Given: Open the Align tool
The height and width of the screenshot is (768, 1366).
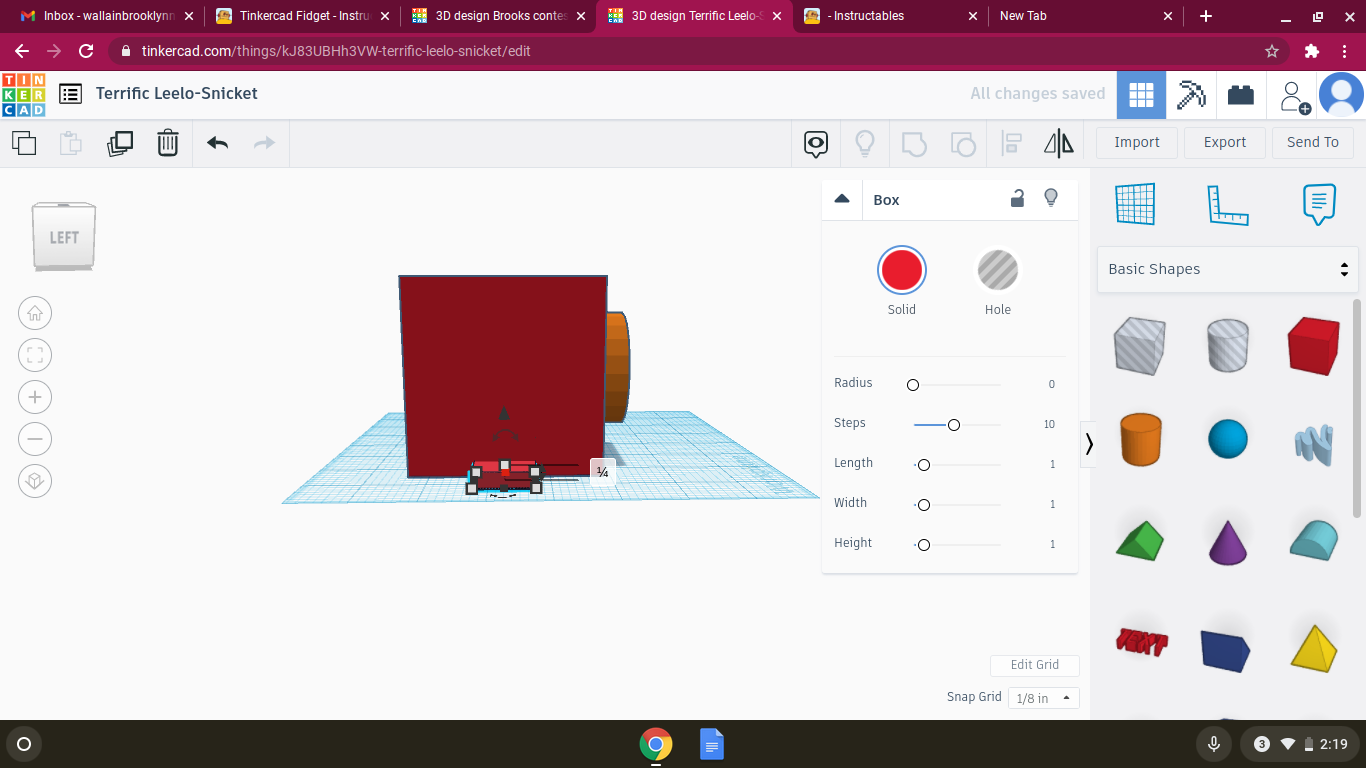Looking at the screenshot, I should [x=1011, y=144].
